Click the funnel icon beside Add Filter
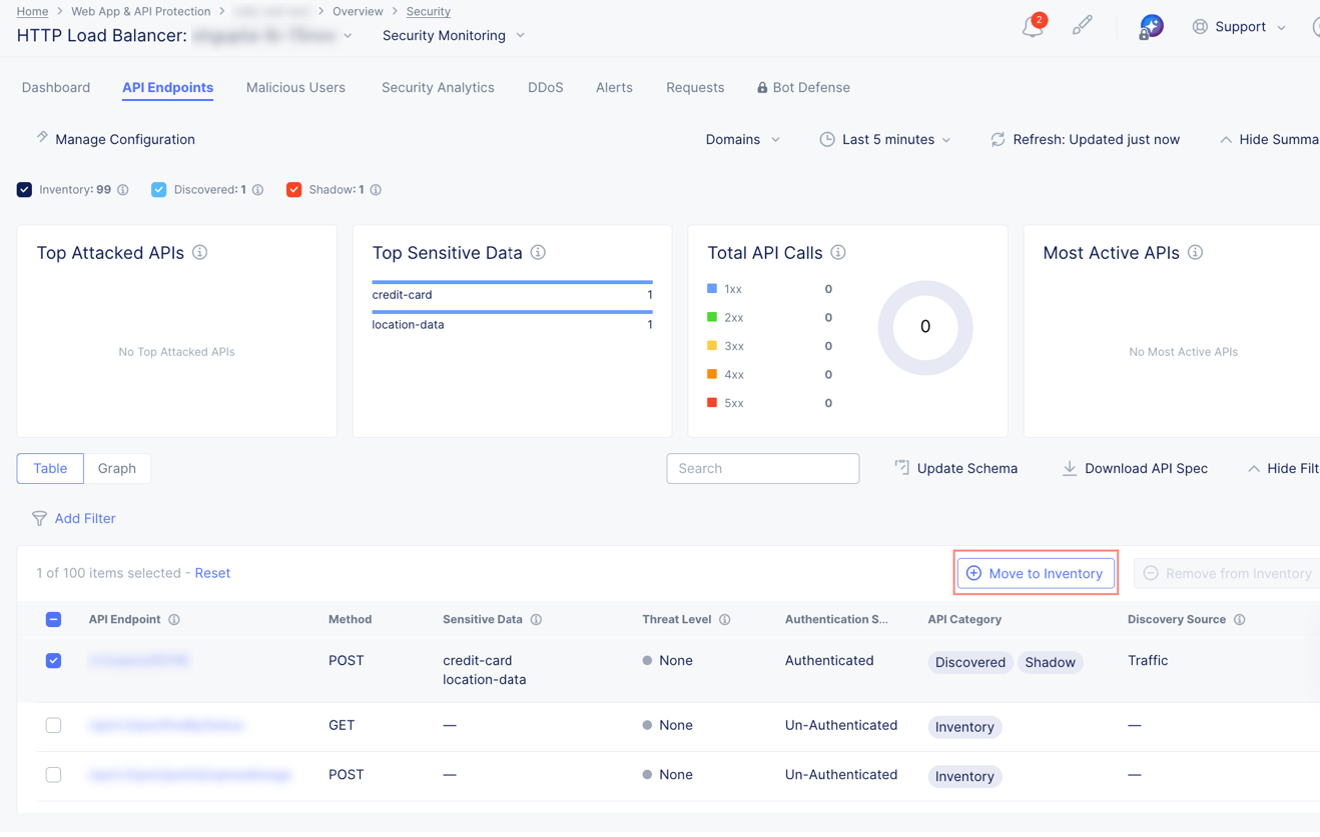Image resolution: width=1320 pixels, height=837 pixels. pyautogui.click(x=39, y=518)
